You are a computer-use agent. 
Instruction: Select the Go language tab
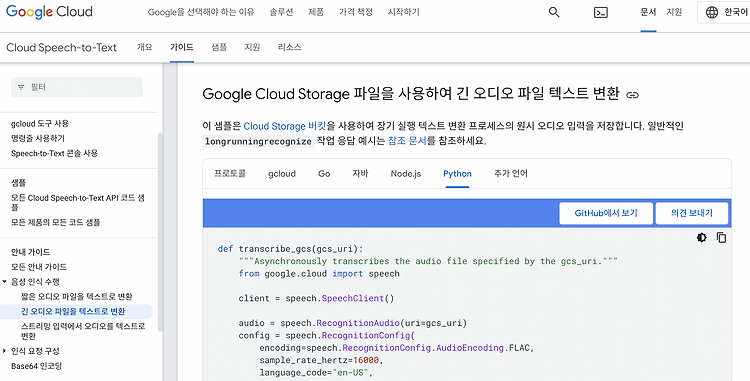point(324,174)
